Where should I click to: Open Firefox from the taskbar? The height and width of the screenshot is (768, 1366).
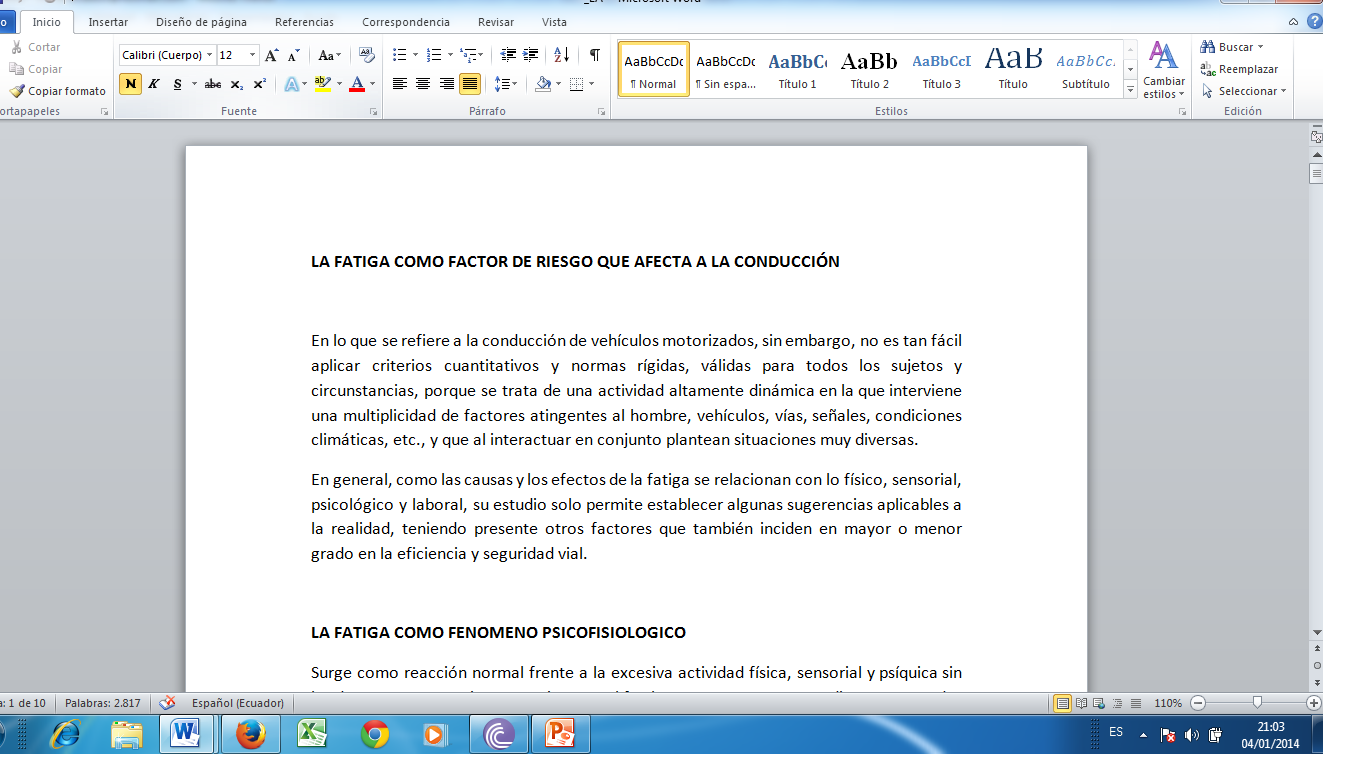tap(250, 735)
